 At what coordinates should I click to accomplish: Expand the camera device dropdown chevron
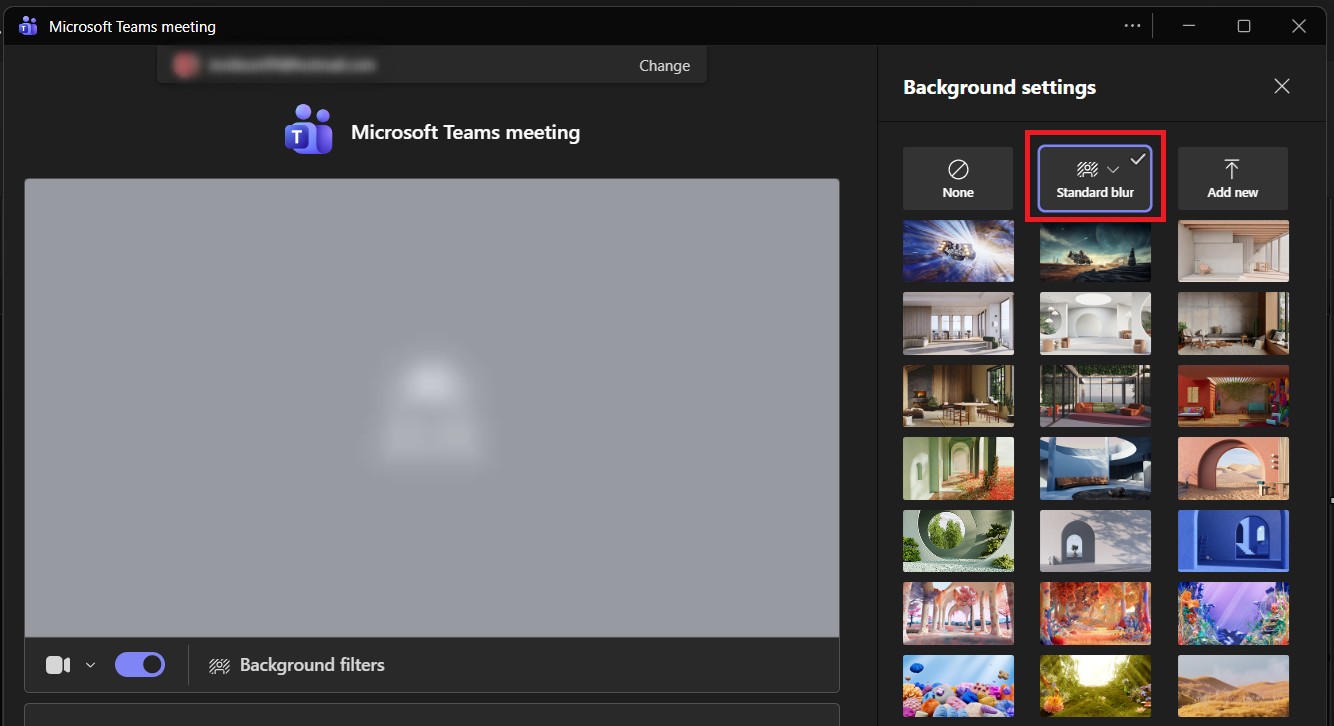90,665
